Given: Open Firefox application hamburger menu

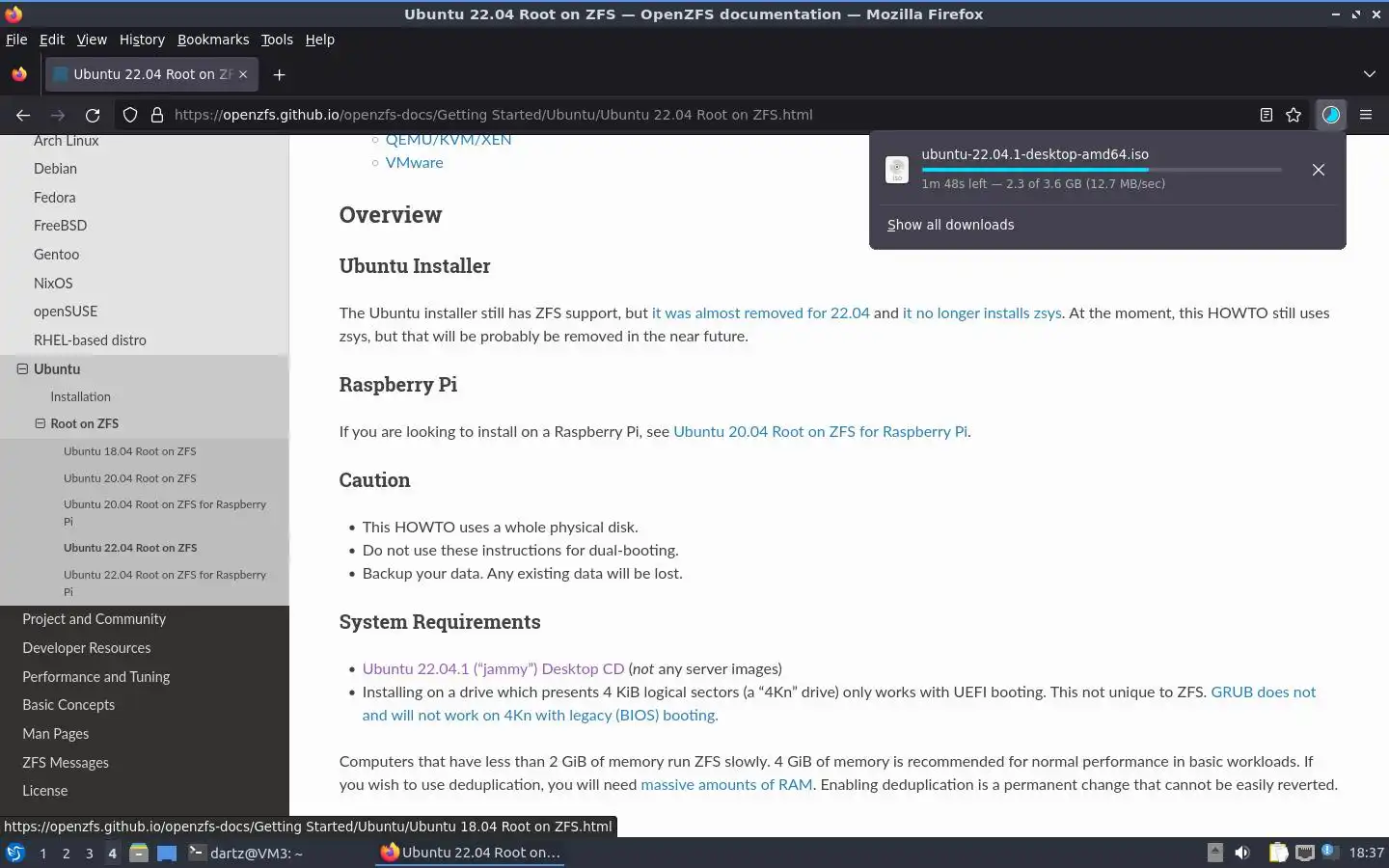Looking at the screenshot, I should (1366, 115).
